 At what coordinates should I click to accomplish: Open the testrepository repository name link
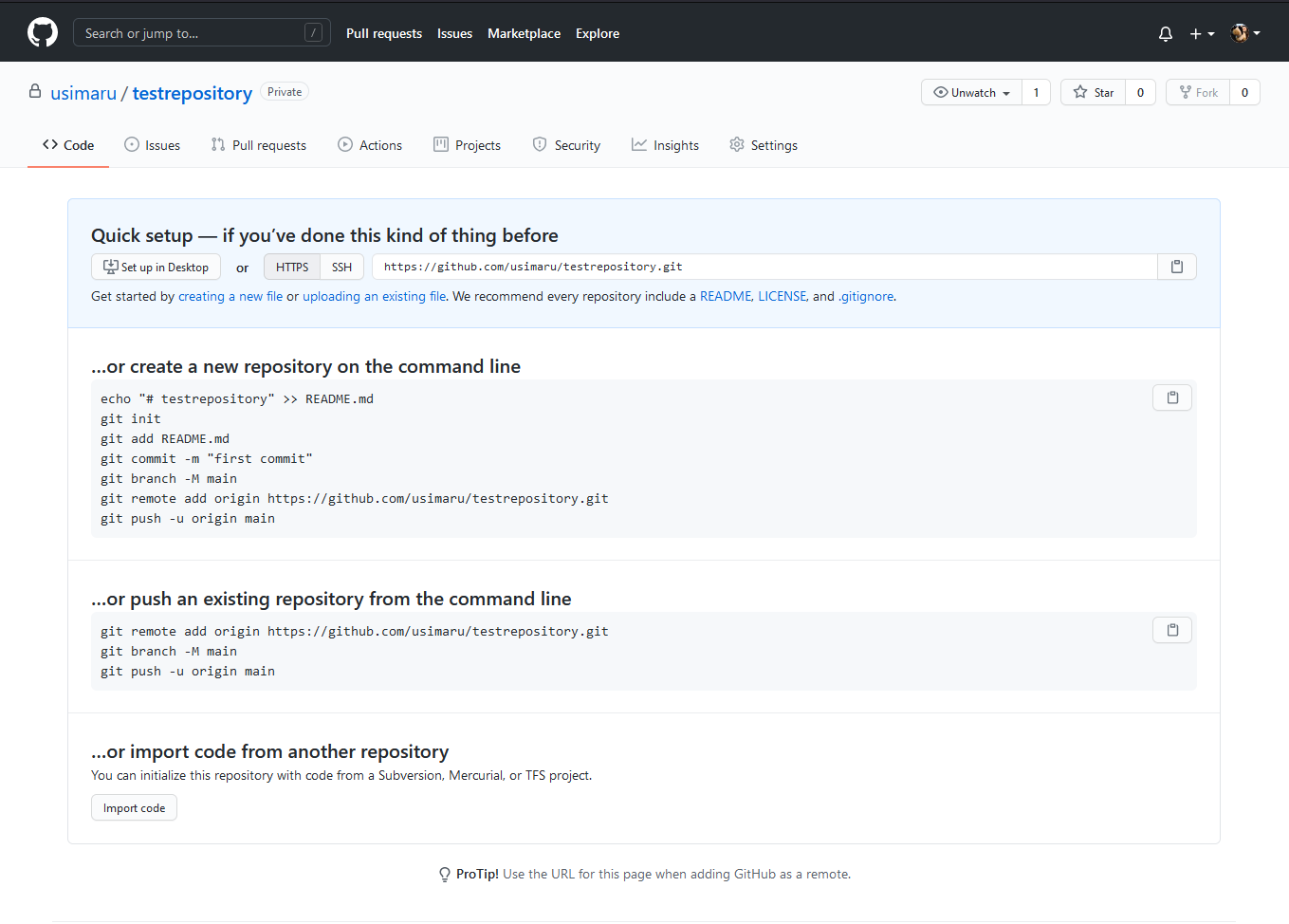[x=193, y=93]
